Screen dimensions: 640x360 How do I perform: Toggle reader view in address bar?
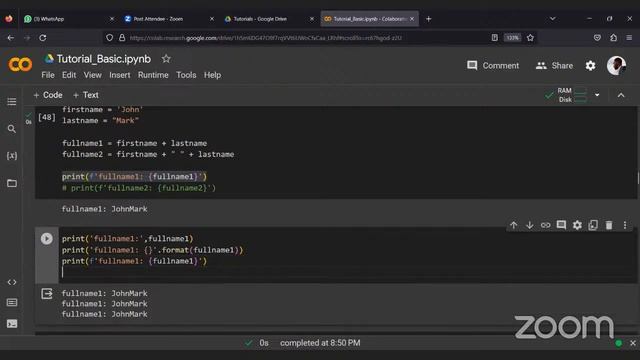[494, 38]
